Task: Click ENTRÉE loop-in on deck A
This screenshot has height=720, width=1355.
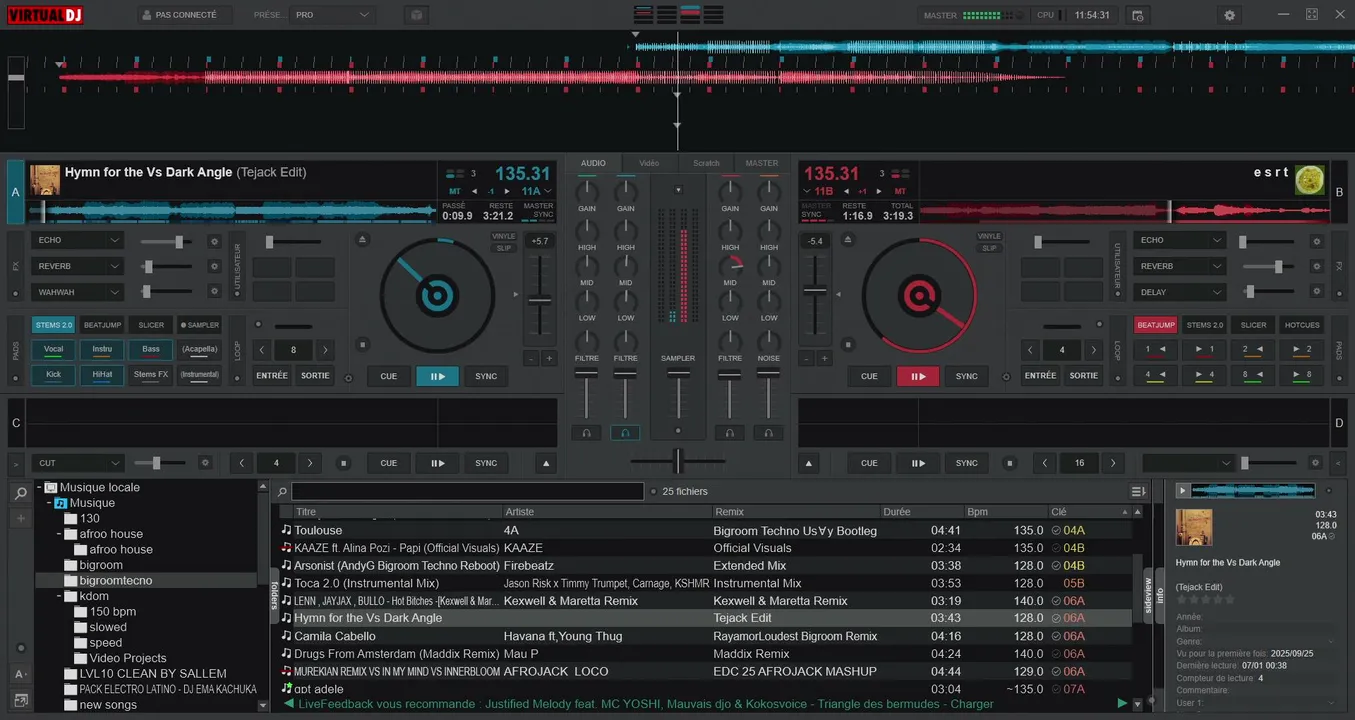Action: 272,376
